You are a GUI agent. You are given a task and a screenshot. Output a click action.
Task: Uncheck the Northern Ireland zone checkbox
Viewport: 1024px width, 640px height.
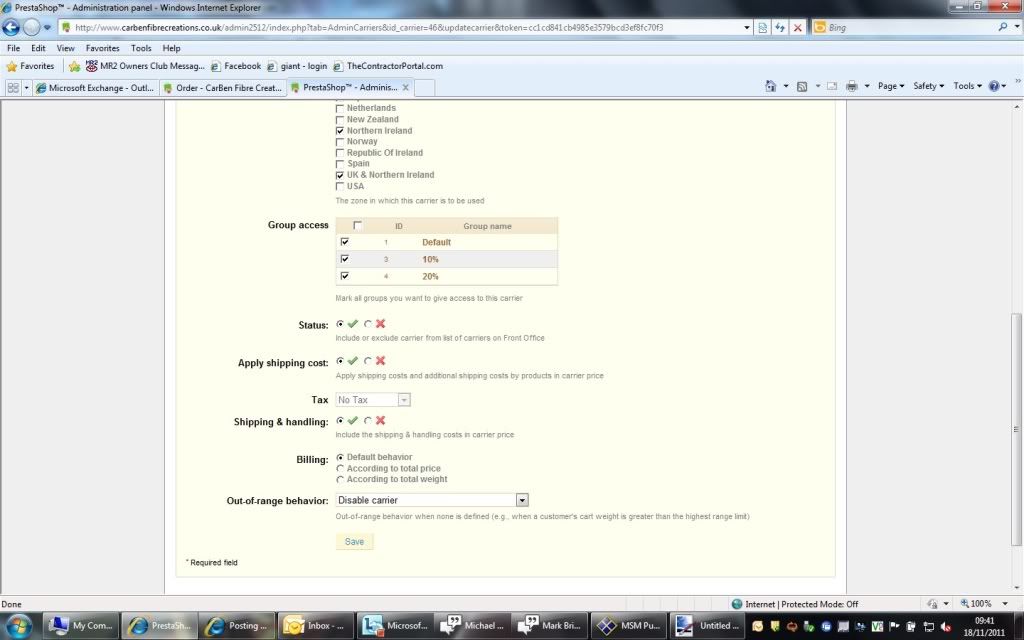[x=340, y=131]
